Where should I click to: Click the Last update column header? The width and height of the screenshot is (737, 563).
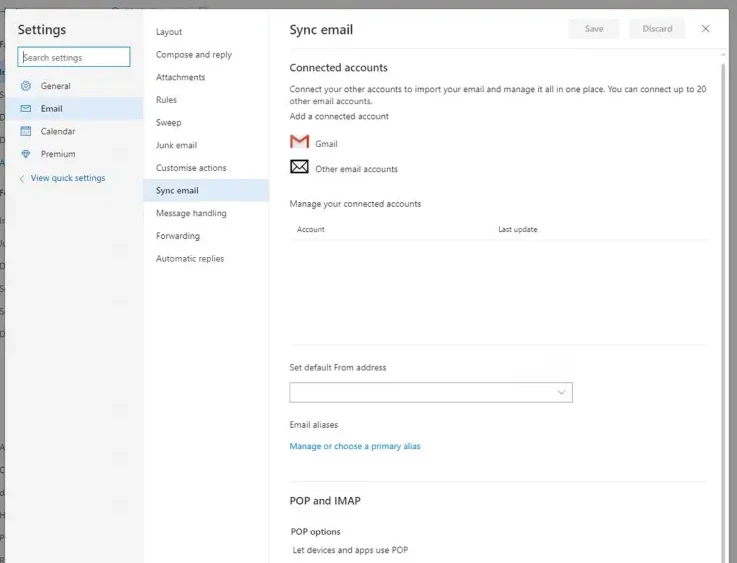[517, 229]
